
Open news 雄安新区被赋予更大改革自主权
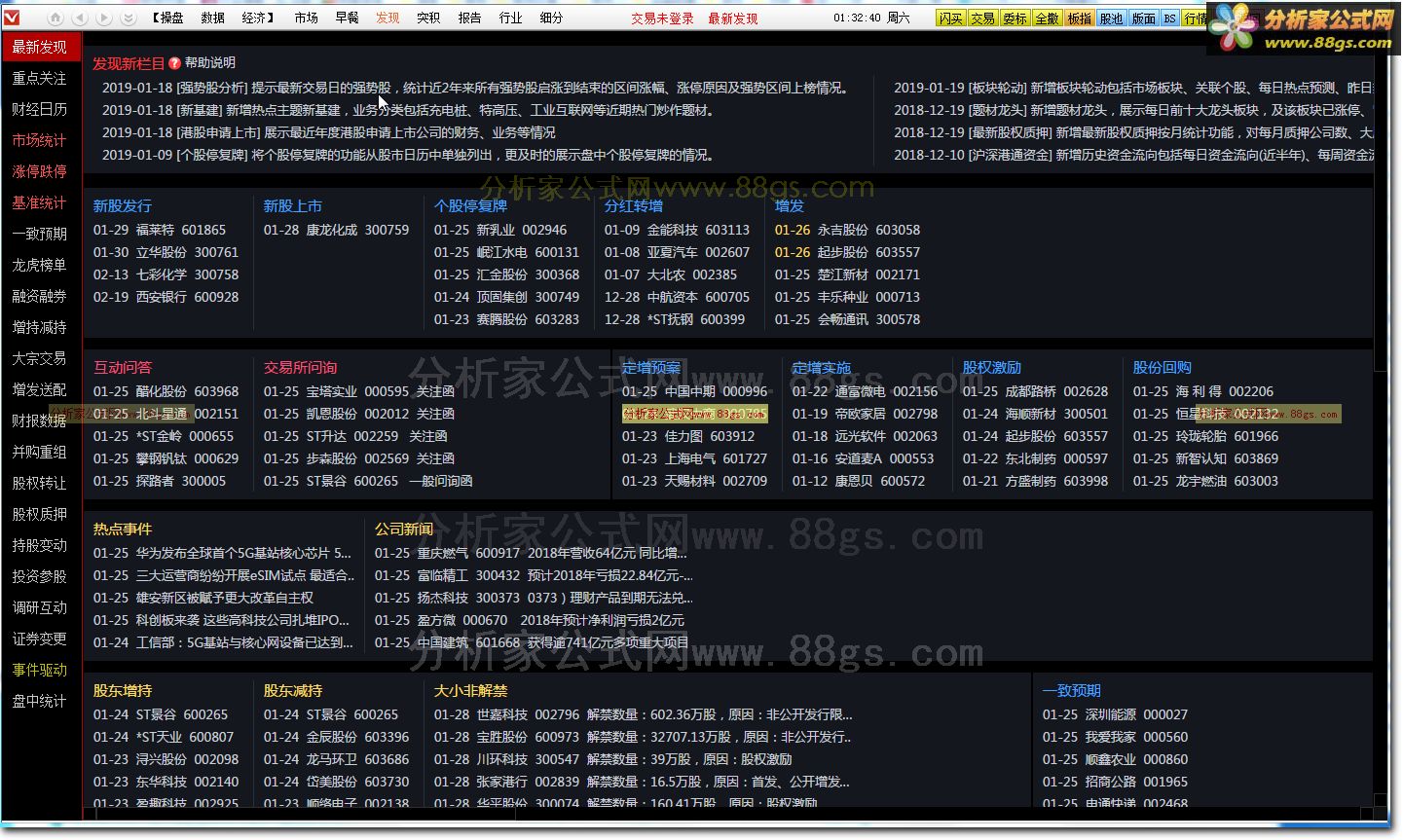tap(203, 599)
